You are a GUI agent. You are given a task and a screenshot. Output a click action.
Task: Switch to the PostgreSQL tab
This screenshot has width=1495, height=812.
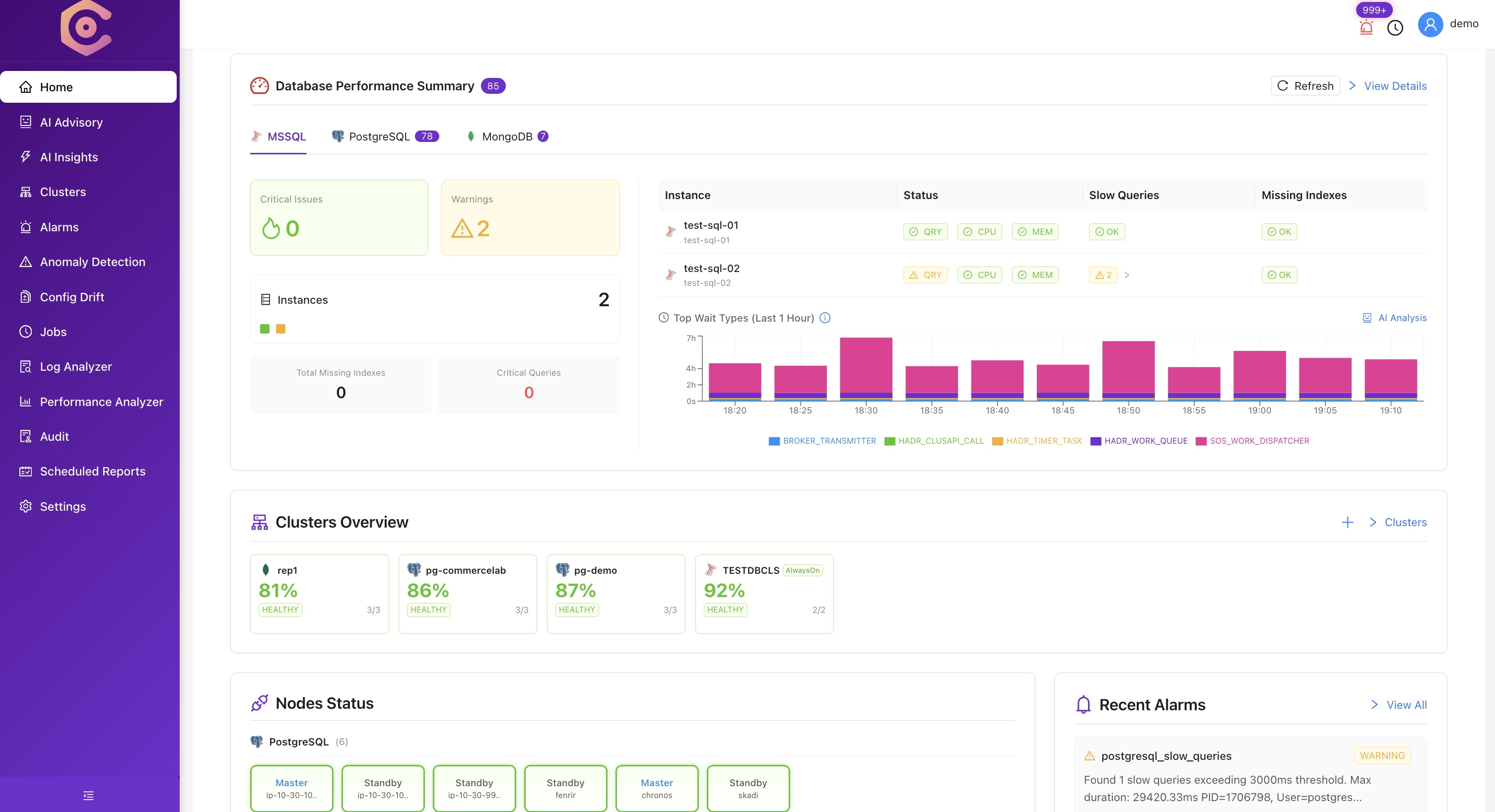point(380,136)
